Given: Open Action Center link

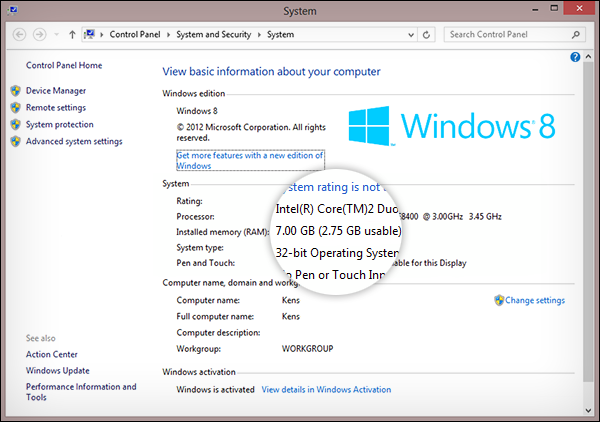Looking at the screenshot, I should click(x=52, y=354).
